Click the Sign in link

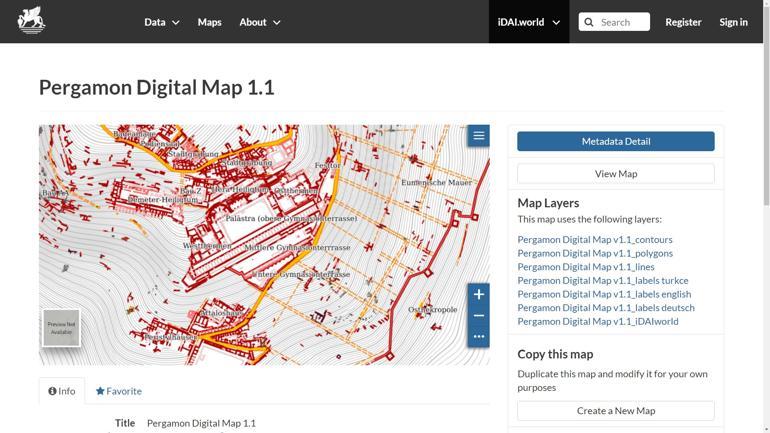pyautogui.click(x=733, y=22)
